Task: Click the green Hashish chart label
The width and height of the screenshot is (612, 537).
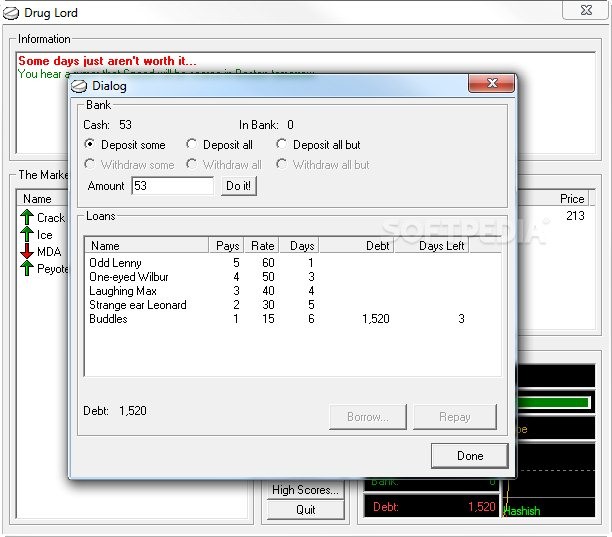Action: point(522,510)
